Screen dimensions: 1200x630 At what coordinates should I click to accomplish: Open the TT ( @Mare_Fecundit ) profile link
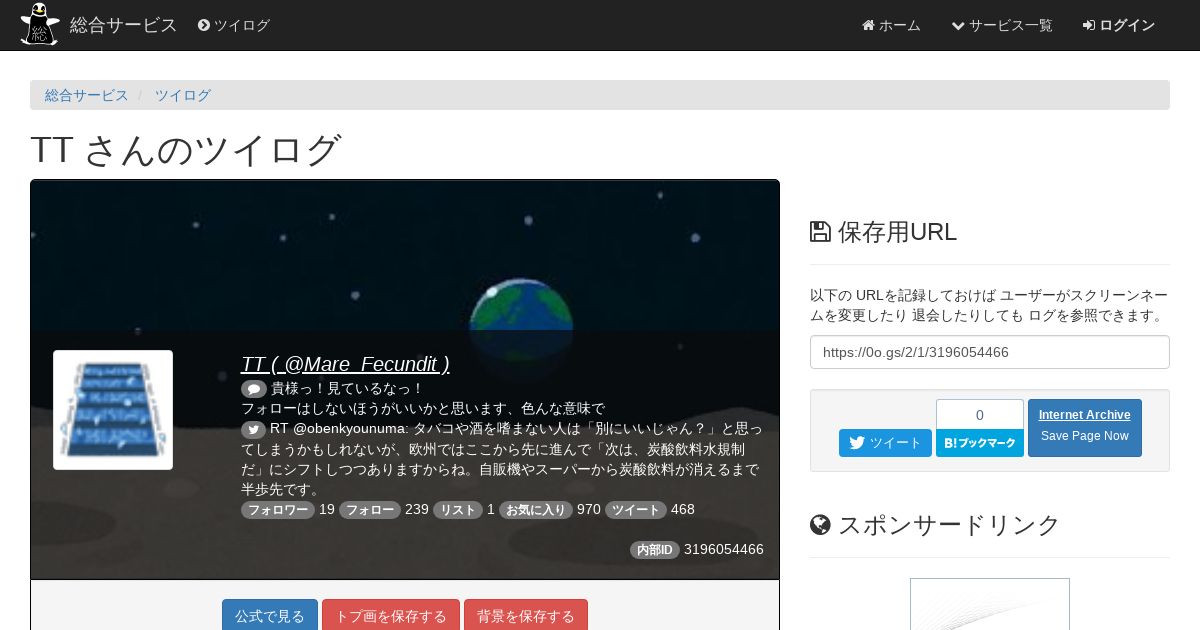tap(345, 364)
